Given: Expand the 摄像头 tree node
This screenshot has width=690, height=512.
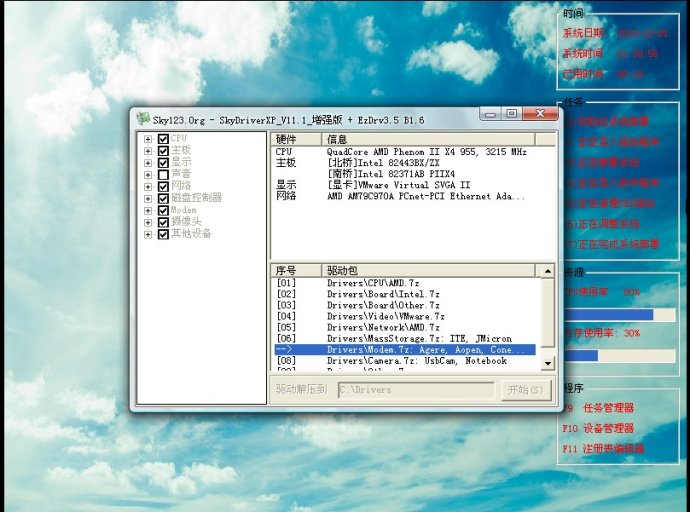Looking at the screenshot, I should pyautogui.click(x=148, y=222).
